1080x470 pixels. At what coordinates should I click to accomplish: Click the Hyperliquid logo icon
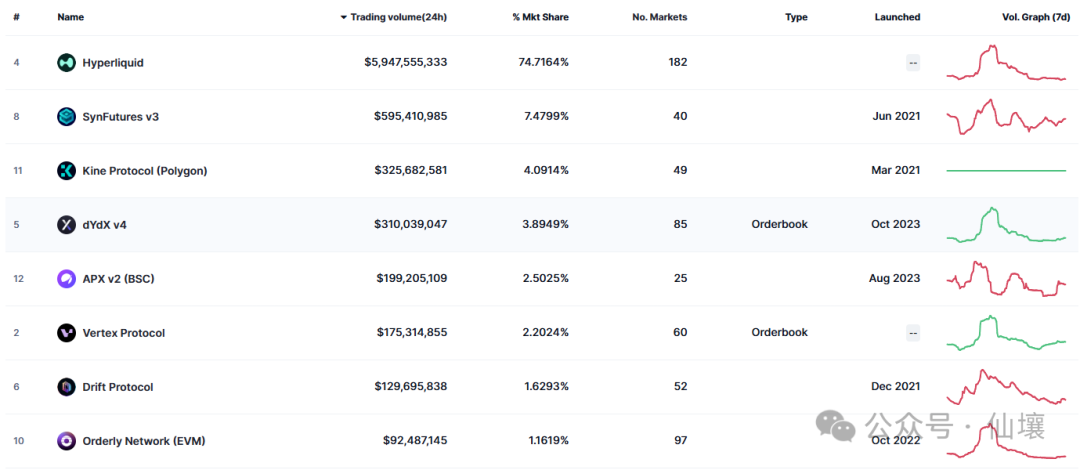(66, 63)
